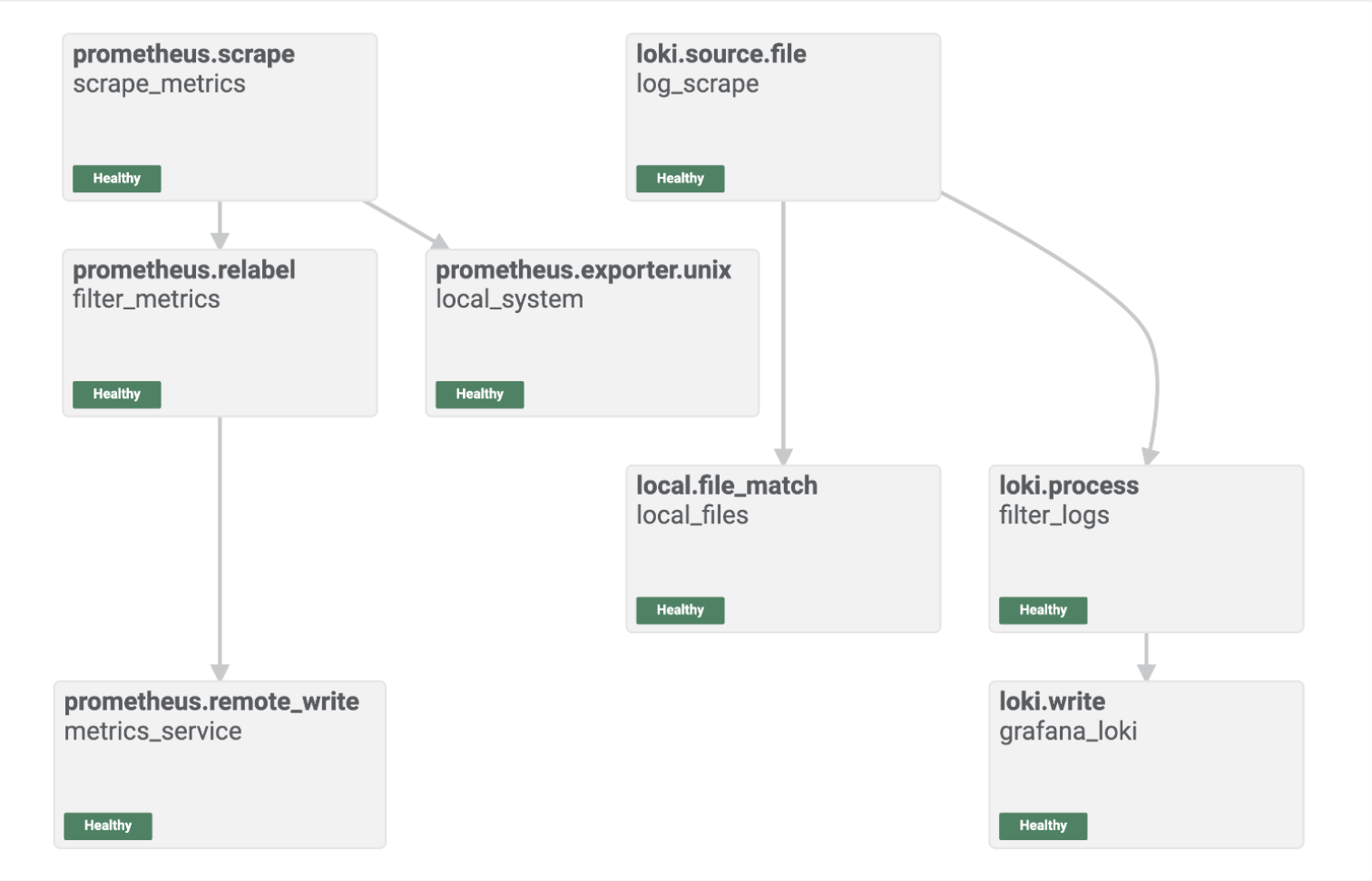1372x881 pixels.
Task: Click Healthy badge on scrape_metrics
Action: pos(117,179)
